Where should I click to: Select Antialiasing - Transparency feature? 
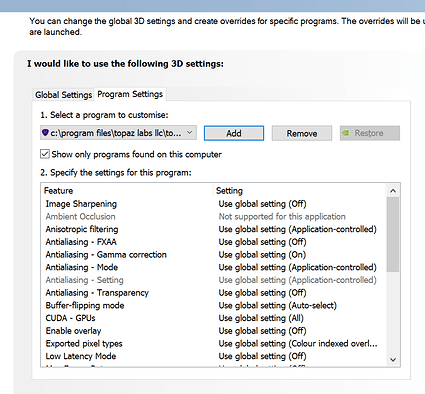[x=97, y=292]
